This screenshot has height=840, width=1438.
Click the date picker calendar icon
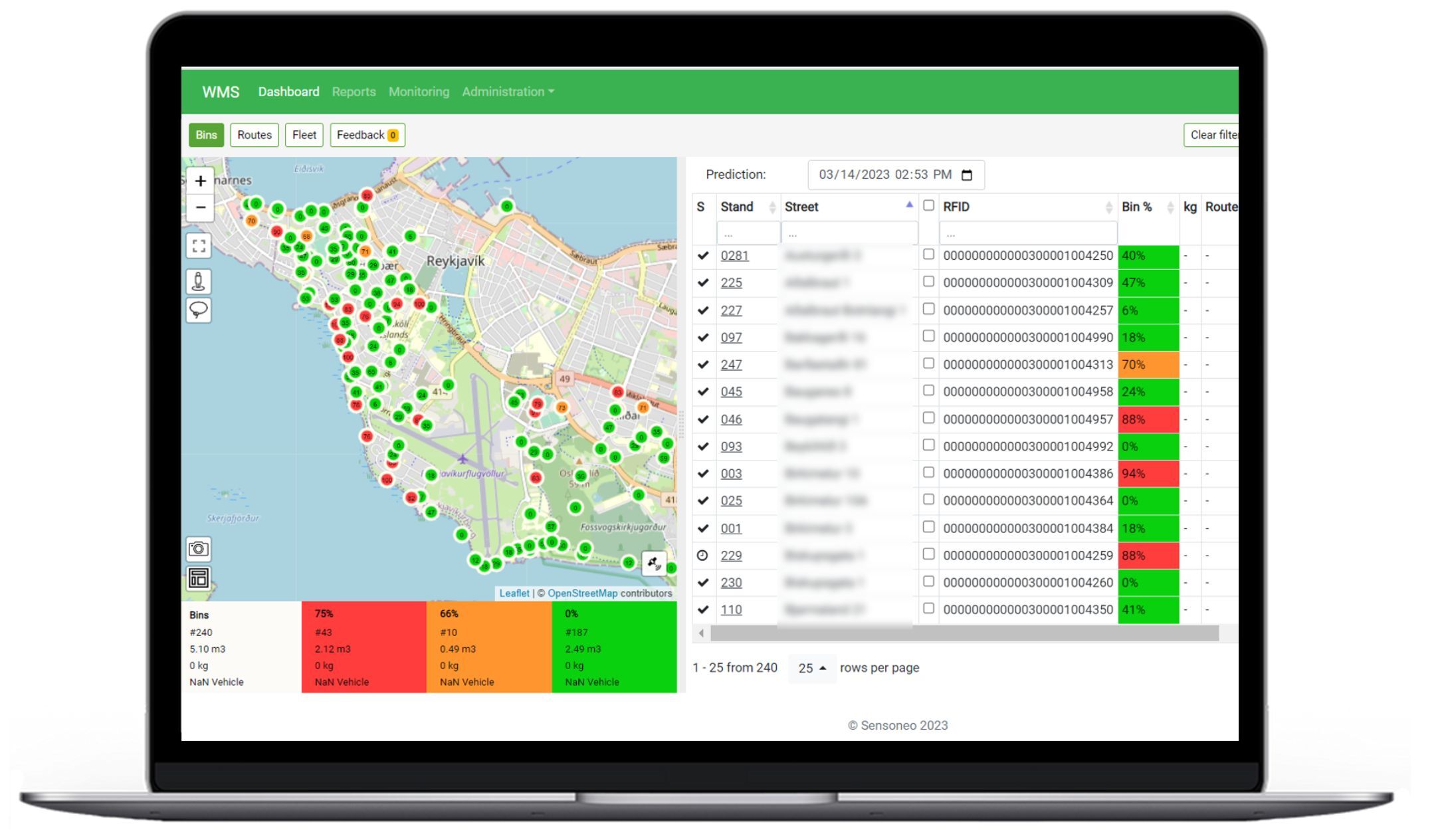tap(966, 175)
